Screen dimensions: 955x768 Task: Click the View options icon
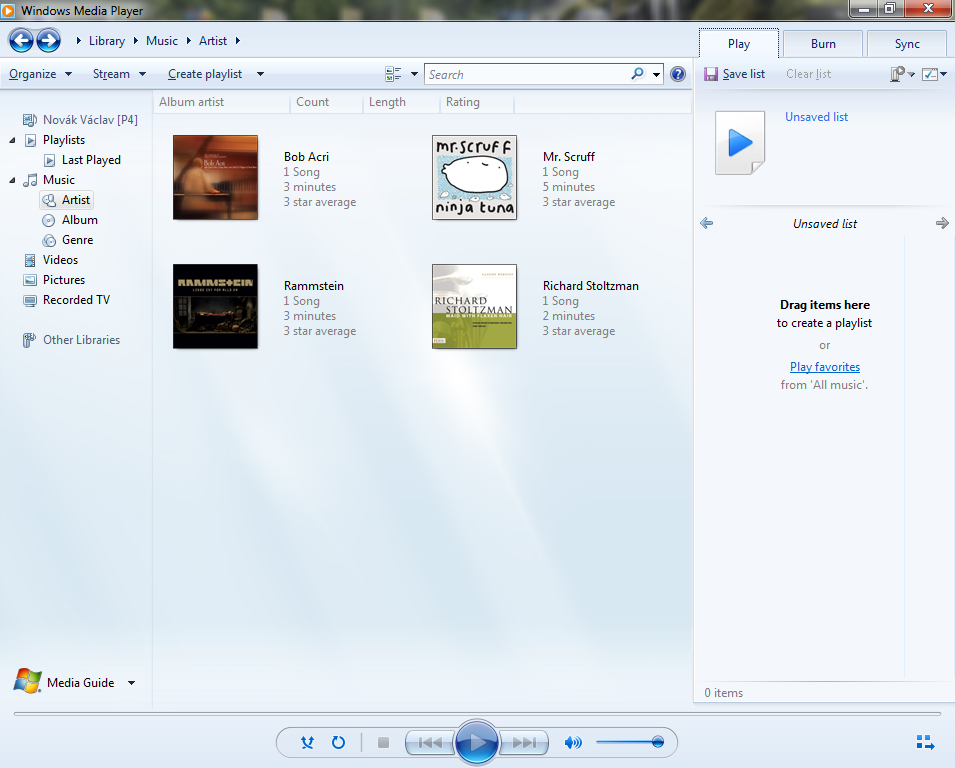coord(393,74)
